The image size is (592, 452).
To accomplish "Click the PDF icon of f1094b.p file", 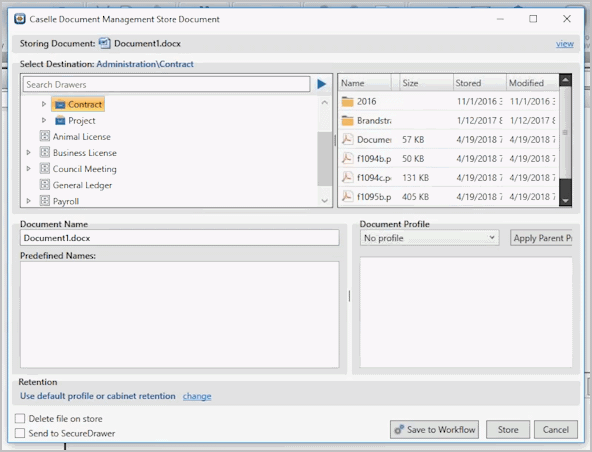I will click(347, 158).
